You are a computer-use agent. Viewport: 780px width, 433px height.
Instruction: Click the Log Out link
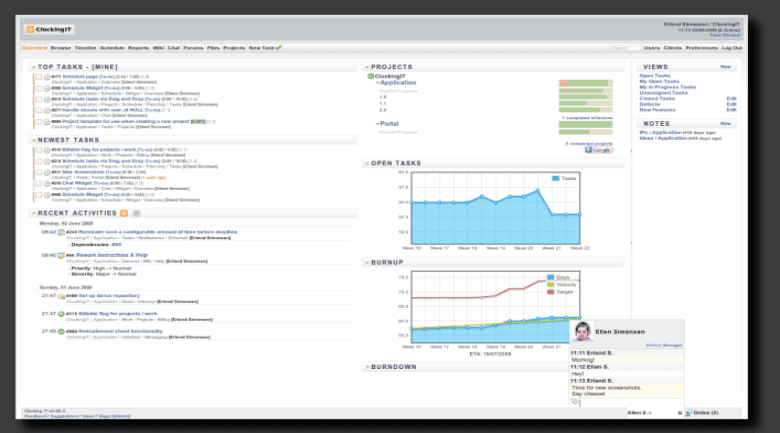[x=731, y=48]
